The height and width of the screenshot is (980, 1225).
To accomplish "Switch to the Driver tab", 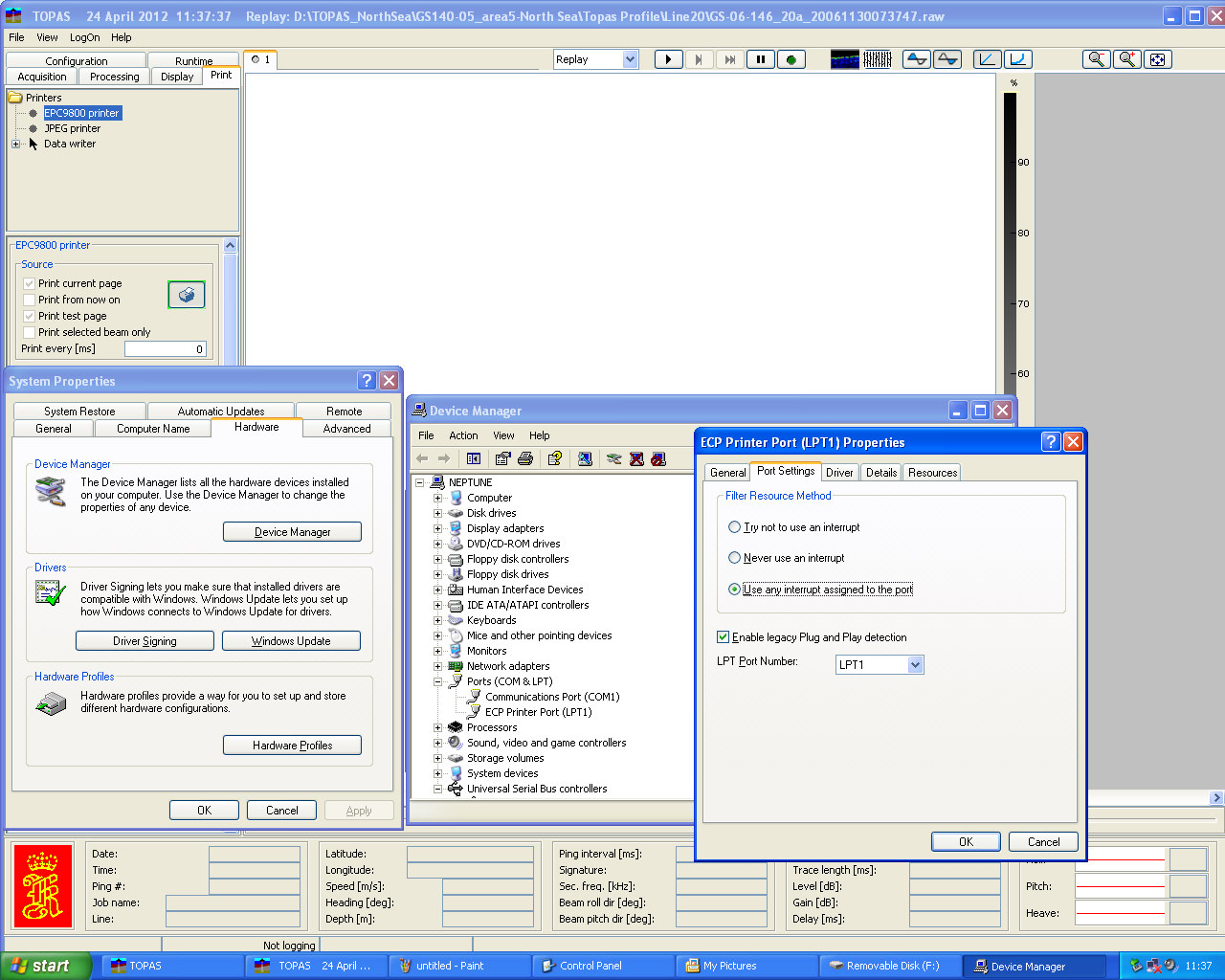I will click(x=839, y=472).
